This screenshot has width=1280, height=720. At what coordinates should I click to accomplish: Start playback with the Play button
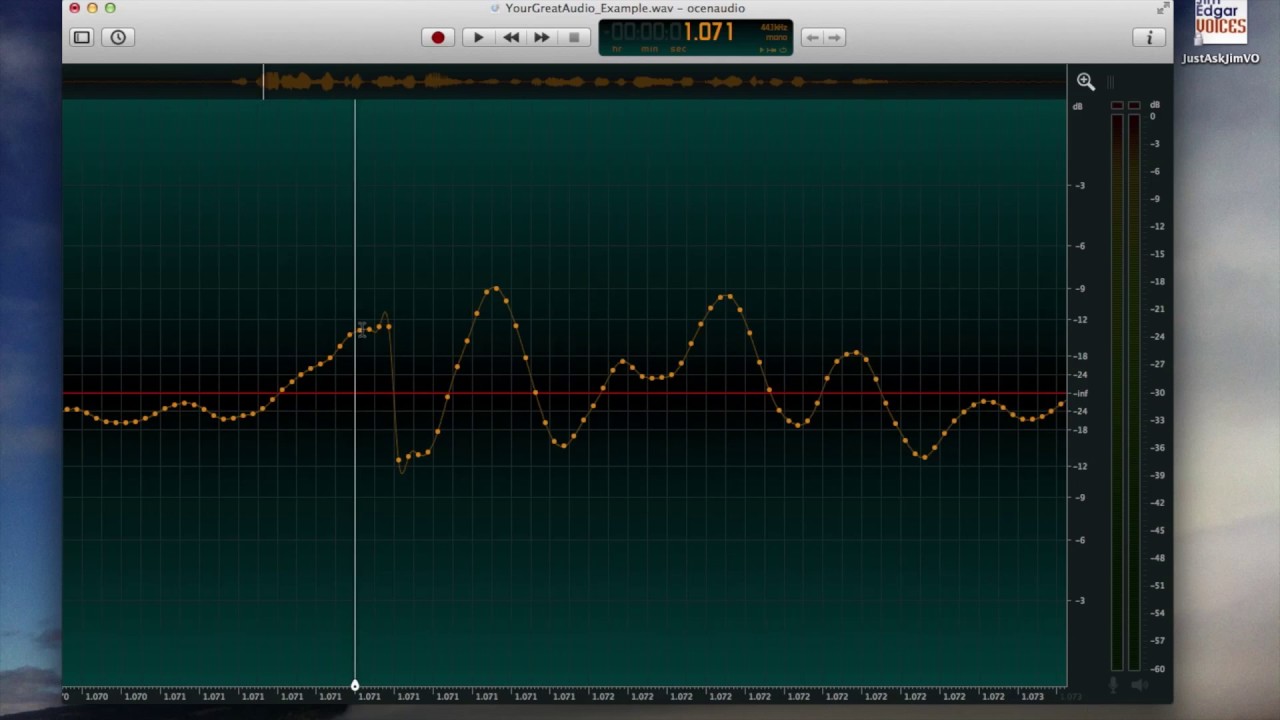478,37
